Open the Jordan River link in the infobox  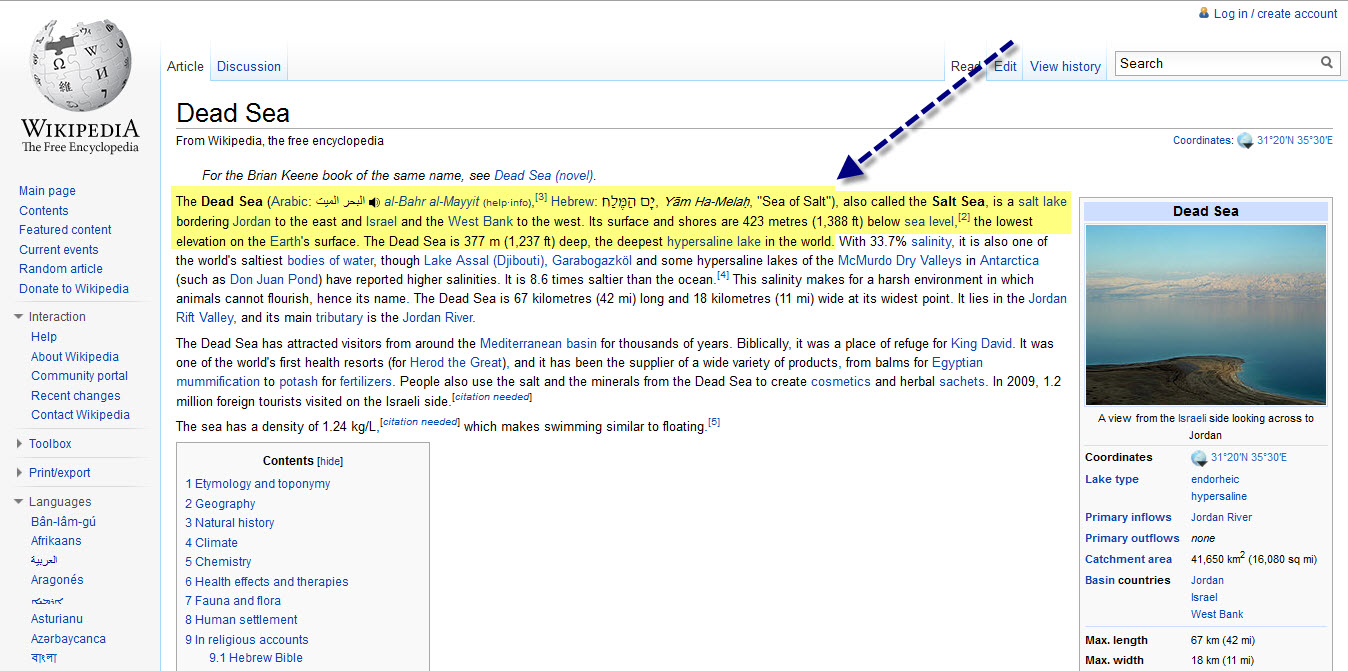point(1221,518)
